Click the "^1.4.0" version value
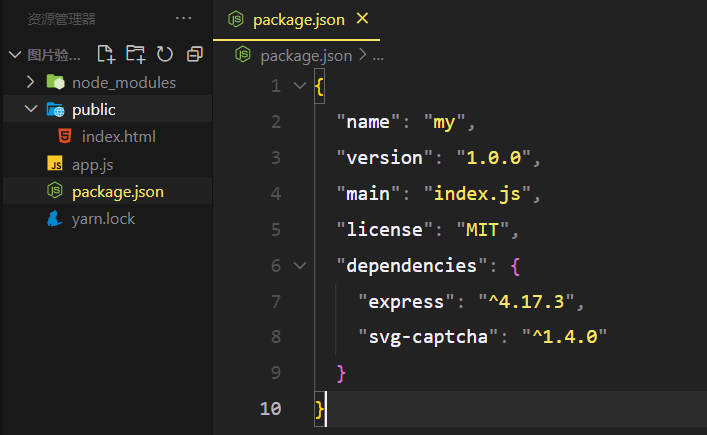The image size is (707, 435). click(x=565, y=337)
